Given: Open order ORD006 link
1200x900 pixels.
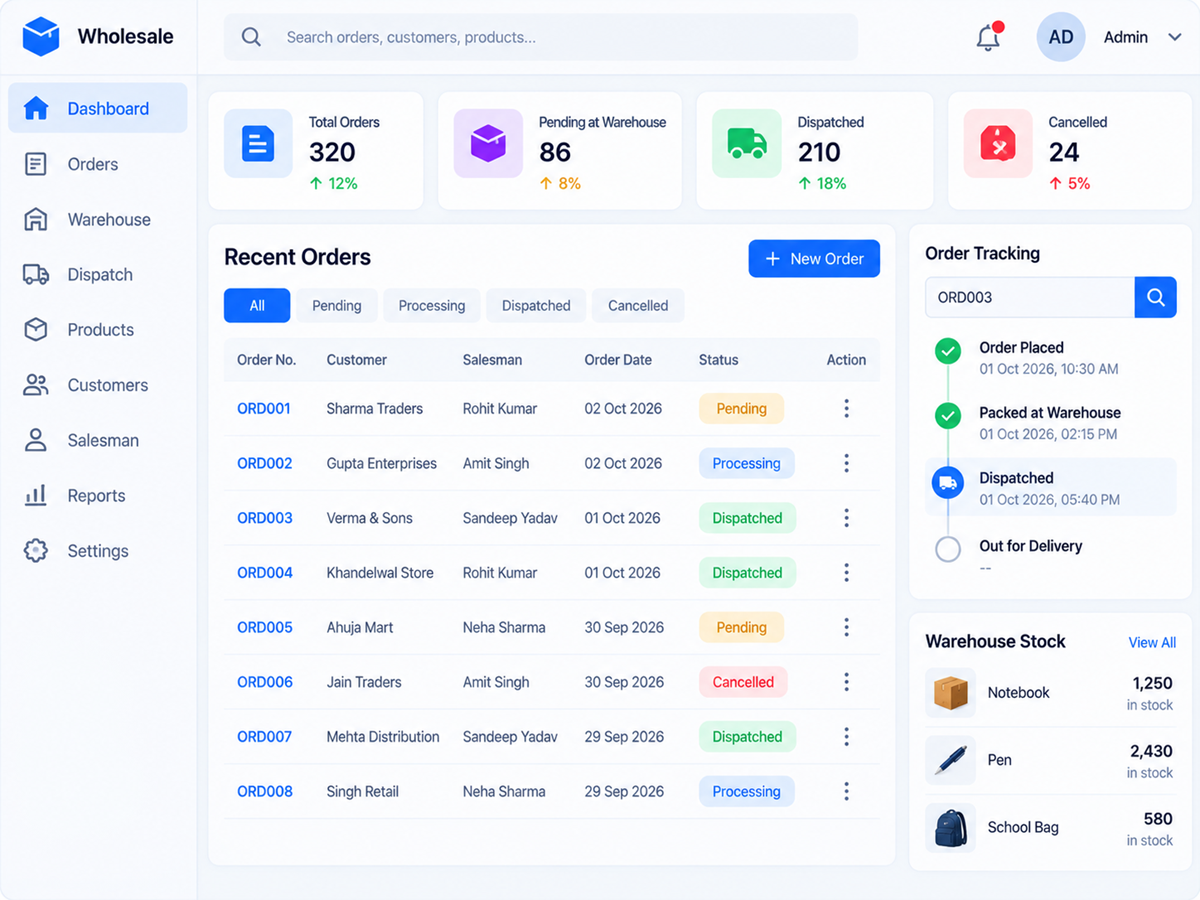Looking at the screenshot, I should click(x=265, y=682).
